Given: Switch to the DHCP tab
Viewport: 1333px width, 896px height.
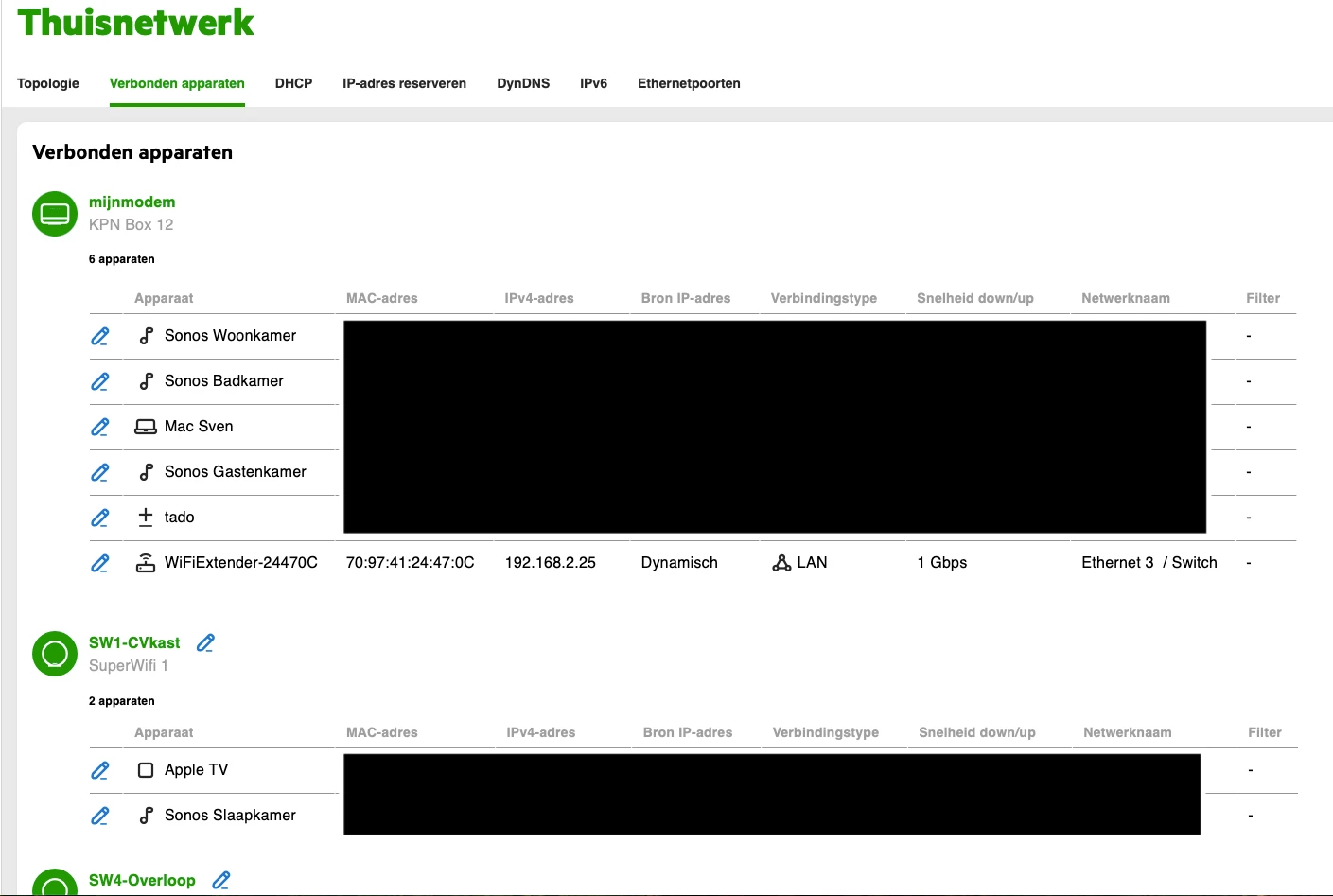Looking at the screenshot, I should (x=293, y=83).
